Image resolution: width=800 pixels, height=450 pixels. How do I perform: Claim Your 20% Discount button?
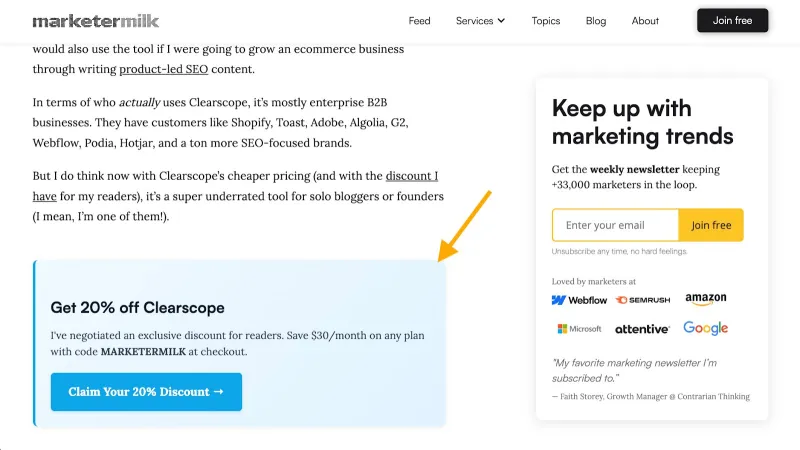(x=146, y=392)
